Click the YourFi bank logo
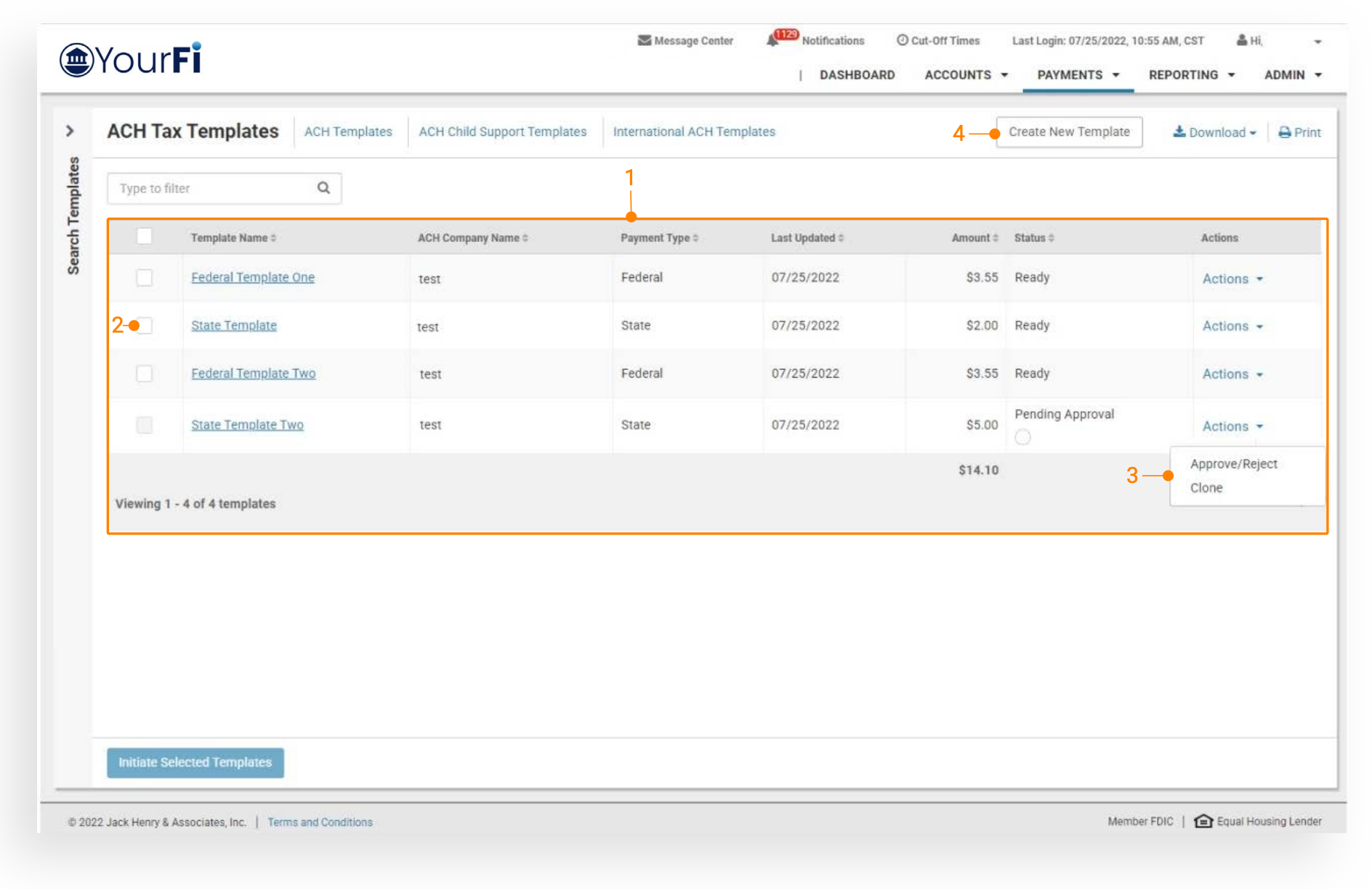The width and height of the screenshot is (1372, 889). click(131, 59)
